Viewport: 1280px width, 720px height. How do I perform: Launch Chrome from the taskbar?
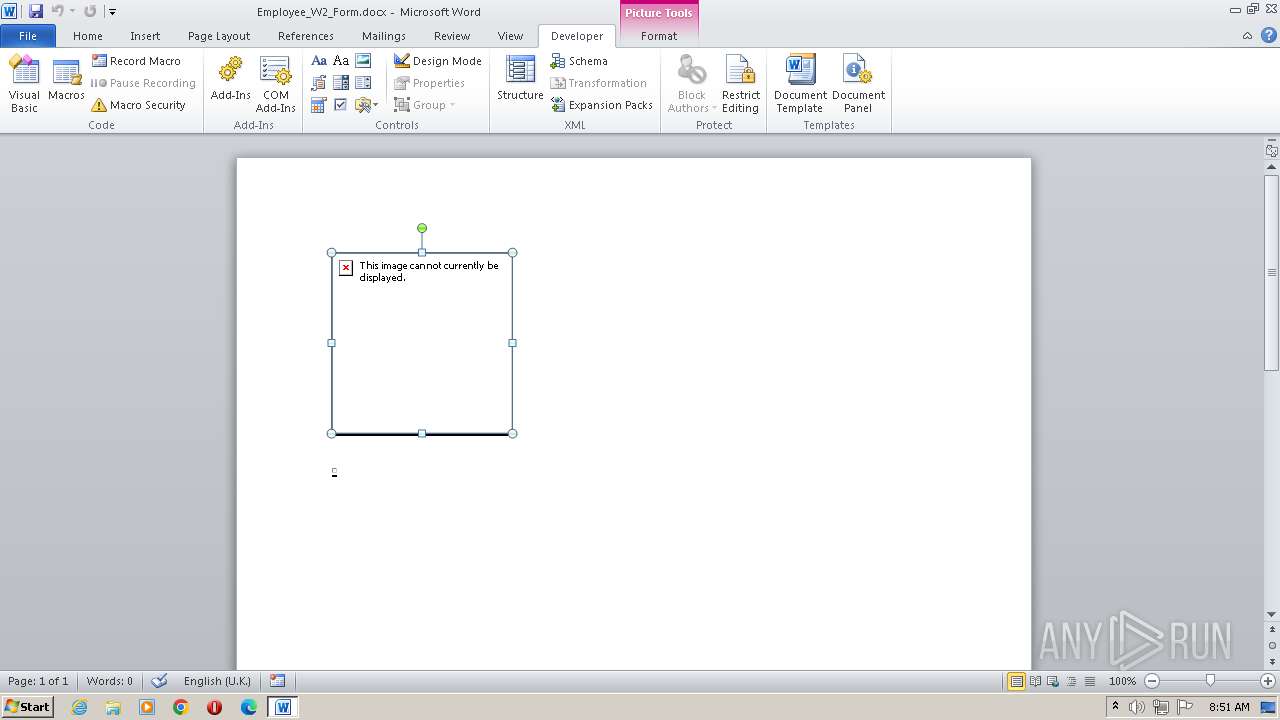click(x=181, y=707)
